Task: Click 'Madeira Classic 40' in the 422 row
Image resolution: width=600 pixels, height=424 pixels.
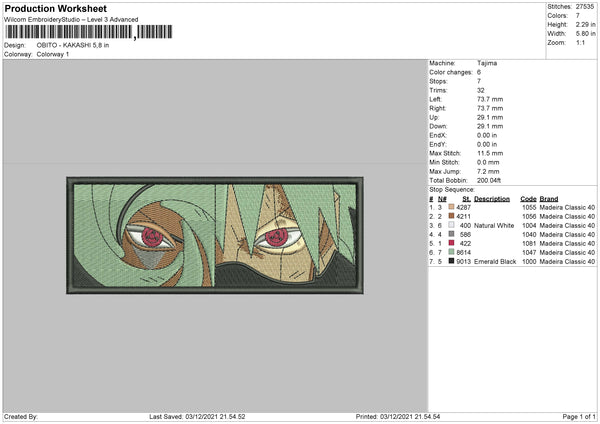Action: point(567,243)
